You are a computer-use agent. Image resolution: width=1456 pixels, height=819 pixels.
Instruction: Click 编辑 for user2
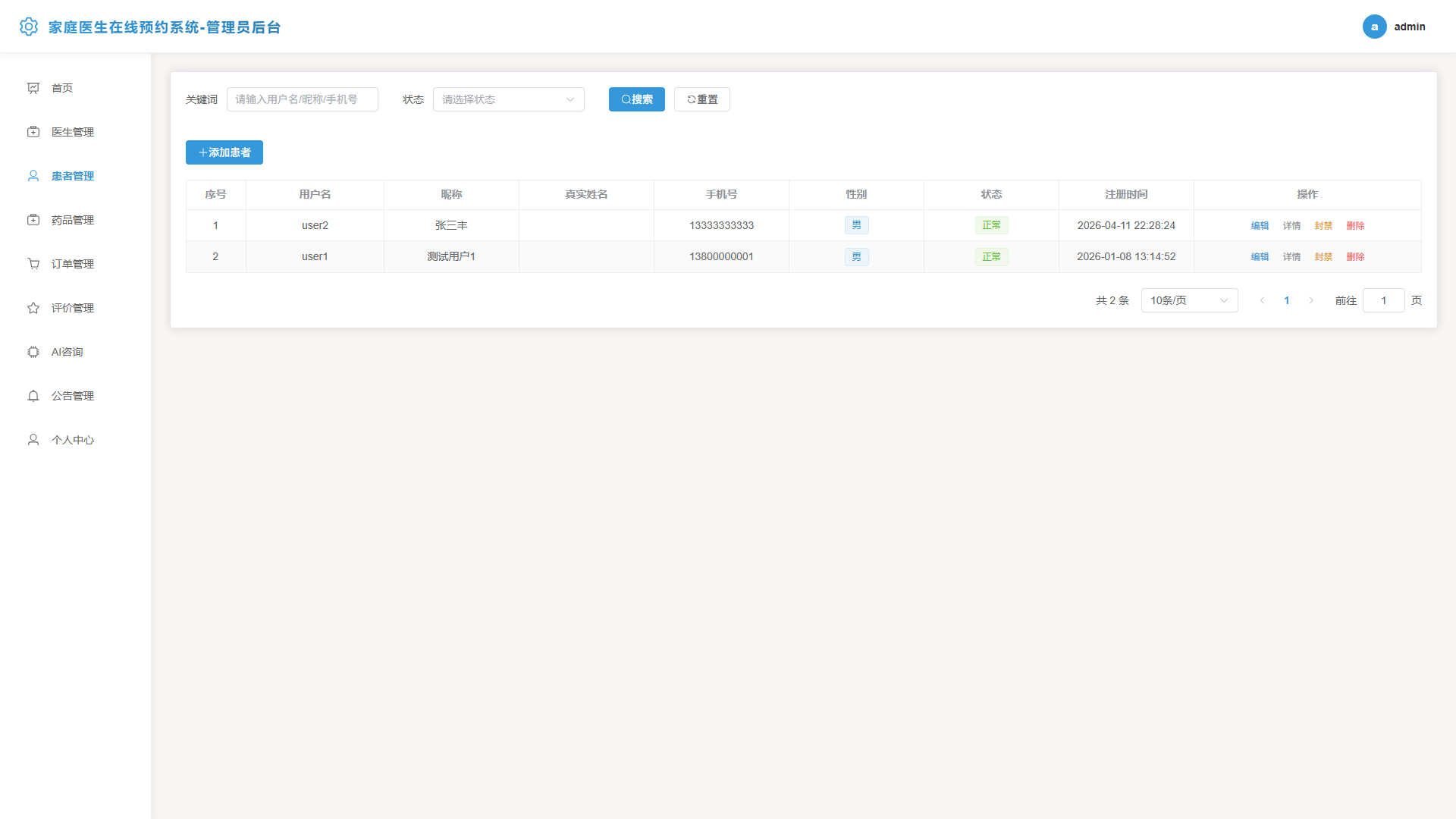click(x=1260, y=225)
